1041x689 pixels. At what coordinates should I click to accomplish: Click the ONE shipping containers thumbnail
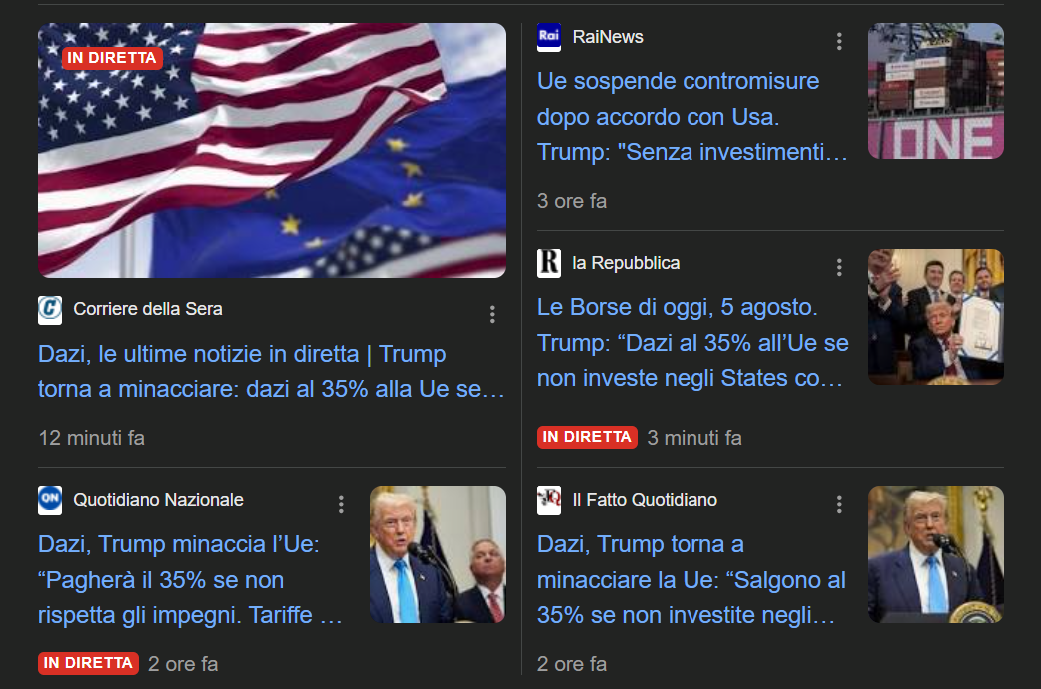point(935,91)
